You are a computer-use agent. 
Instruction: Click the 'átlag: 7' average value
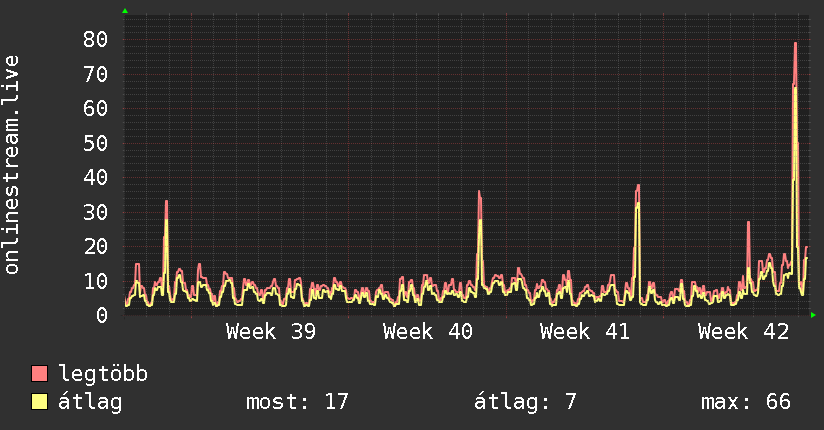click(525, 402)
